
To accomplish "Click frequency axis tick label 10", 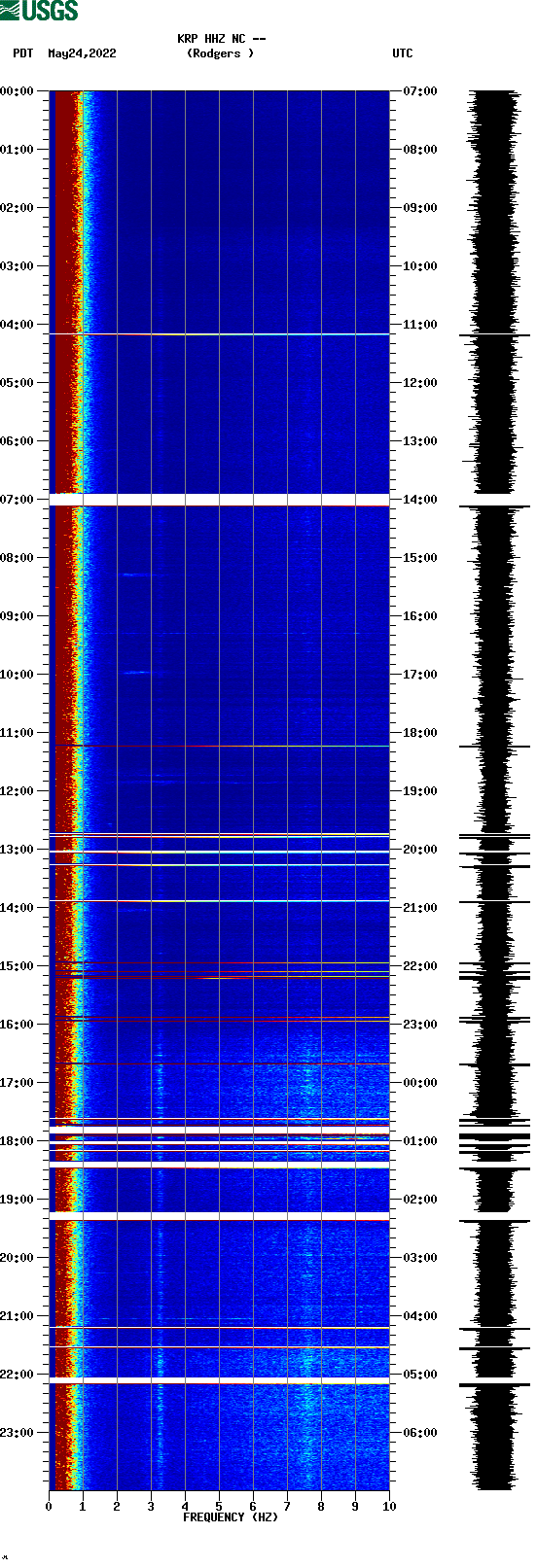I will tap(389, 1507).
